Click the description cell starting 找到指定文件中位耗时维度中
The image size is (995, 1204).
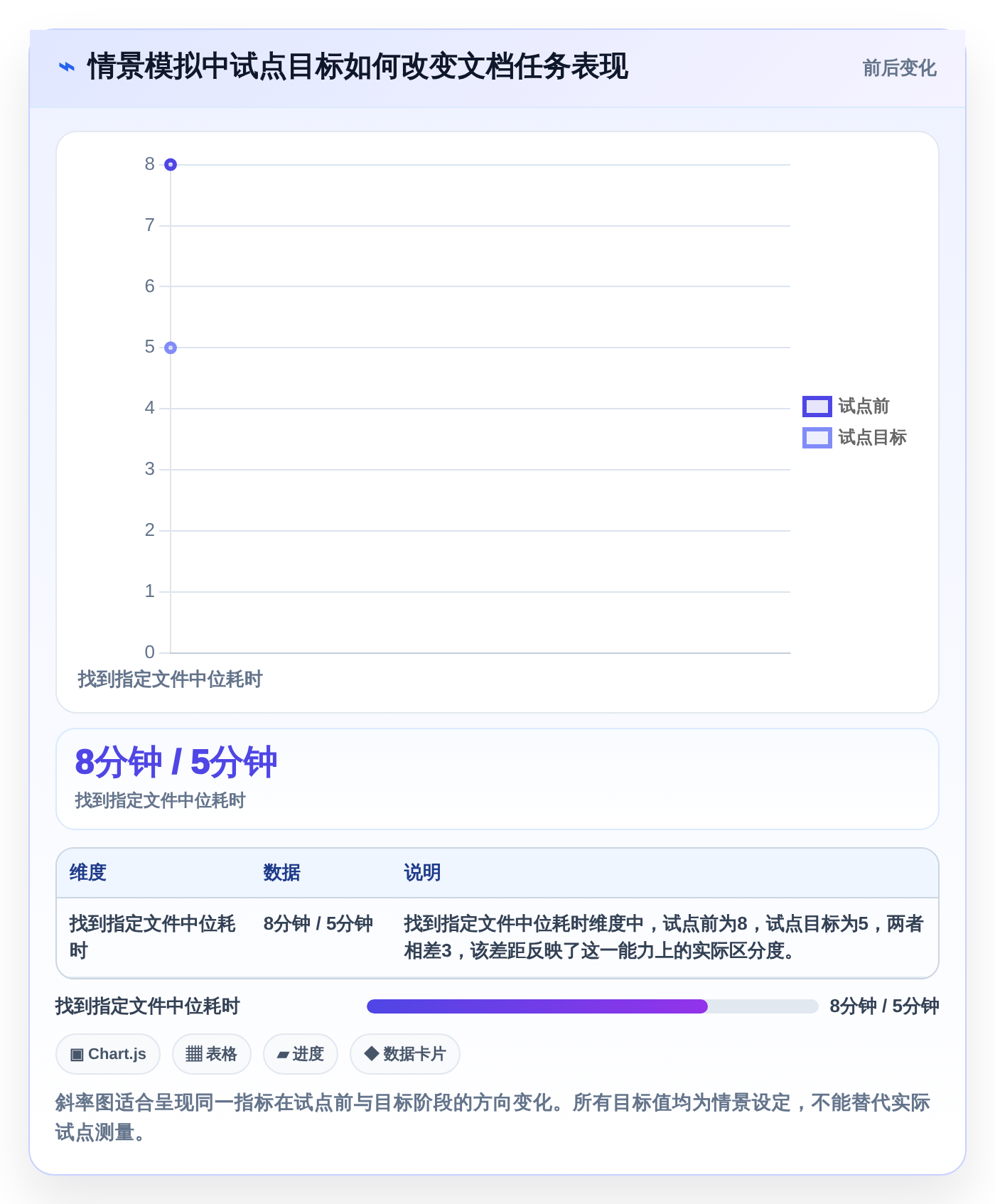(x=664, y=937)
